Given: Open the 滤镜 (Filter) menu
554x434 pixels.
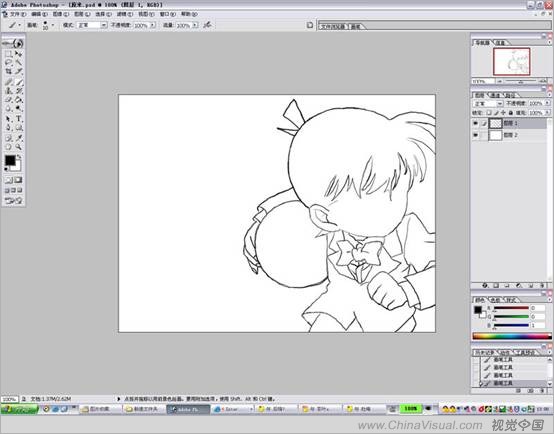Looking at the screenshot, I should tap(125, 14).
